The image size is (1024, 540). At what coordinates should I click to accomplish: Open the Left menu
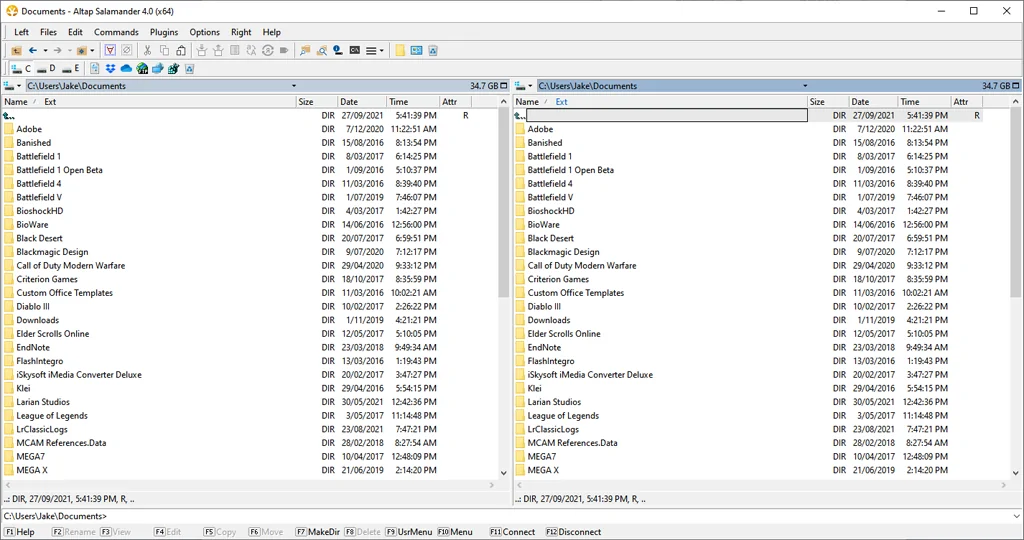22,32
